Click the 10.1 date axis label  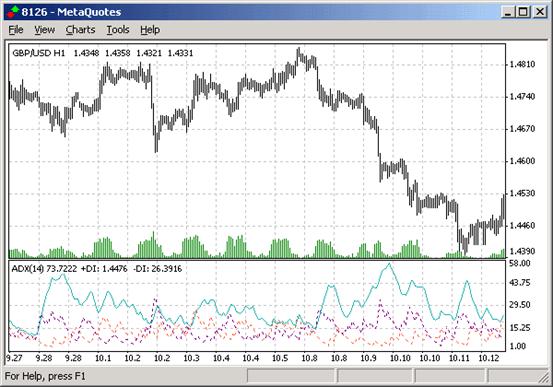click(x=103, y=358)
